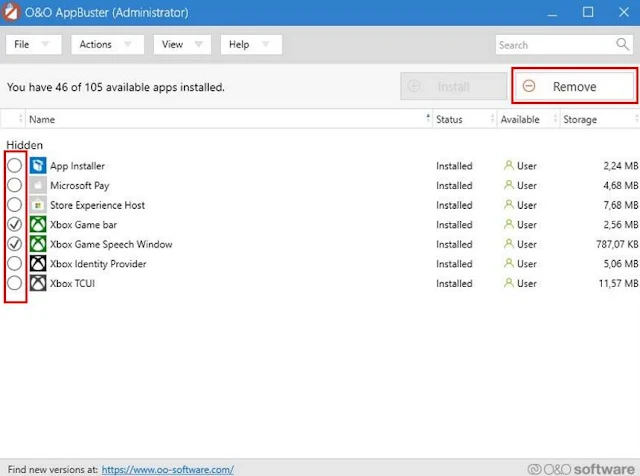Click the '11,57 MB' storage value
640x476 pixels.
click(618, 283)
